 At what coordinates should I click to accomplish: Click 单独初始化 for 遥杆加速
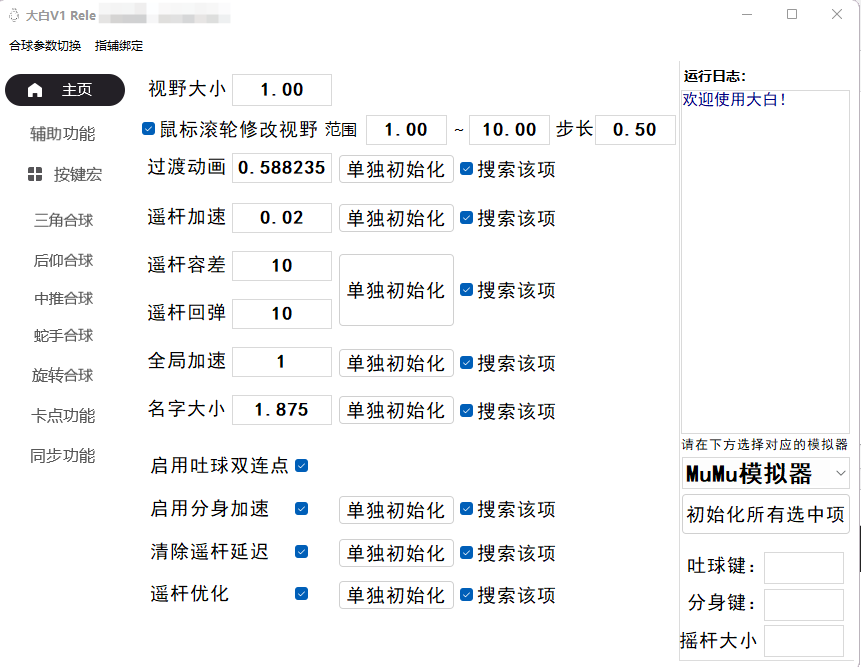pos(396,218)
